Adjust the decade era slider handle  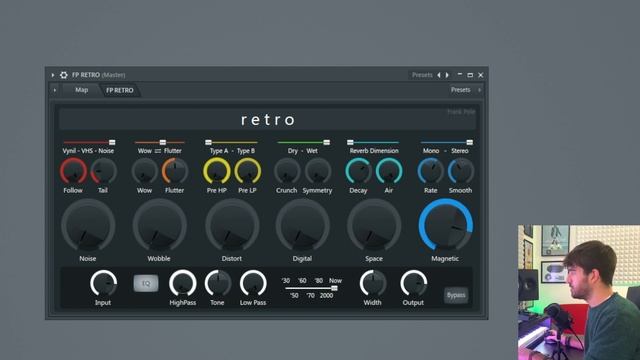pos(334,288)
